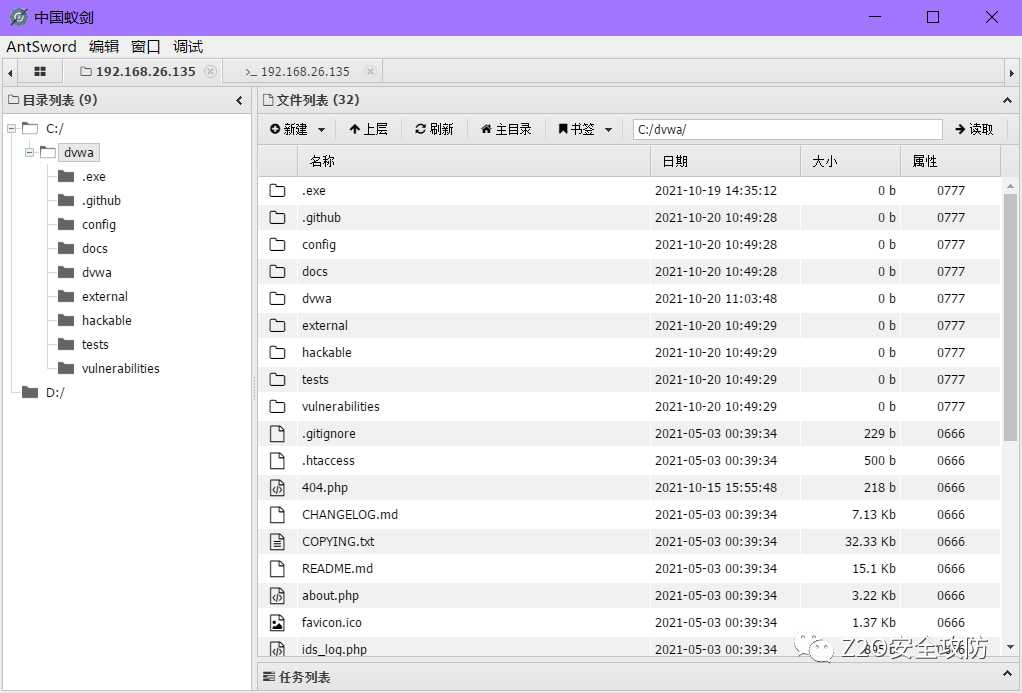
Task: Click the dvwa folder icon in file list
Action: (x=278, y=299)
